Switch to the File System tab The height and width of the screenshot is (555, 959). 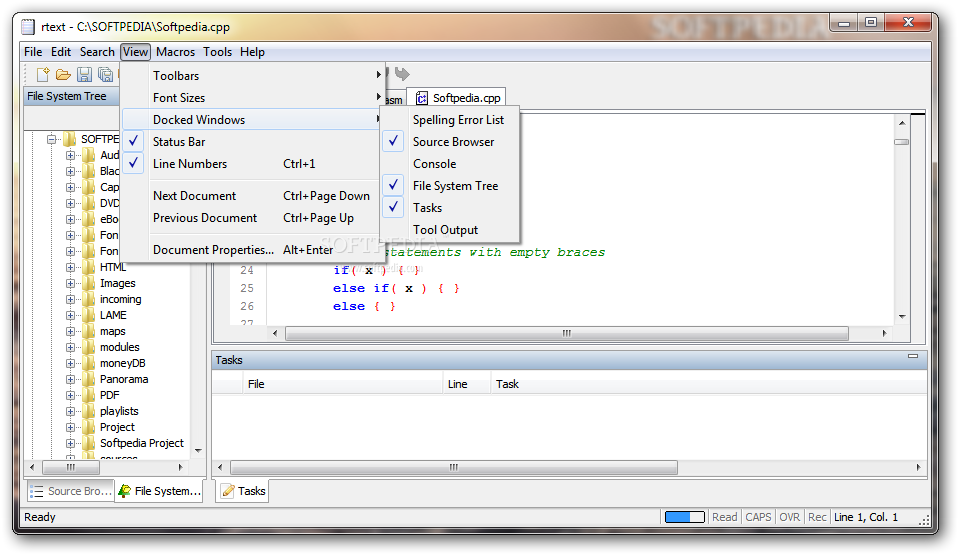coord(160,491)
